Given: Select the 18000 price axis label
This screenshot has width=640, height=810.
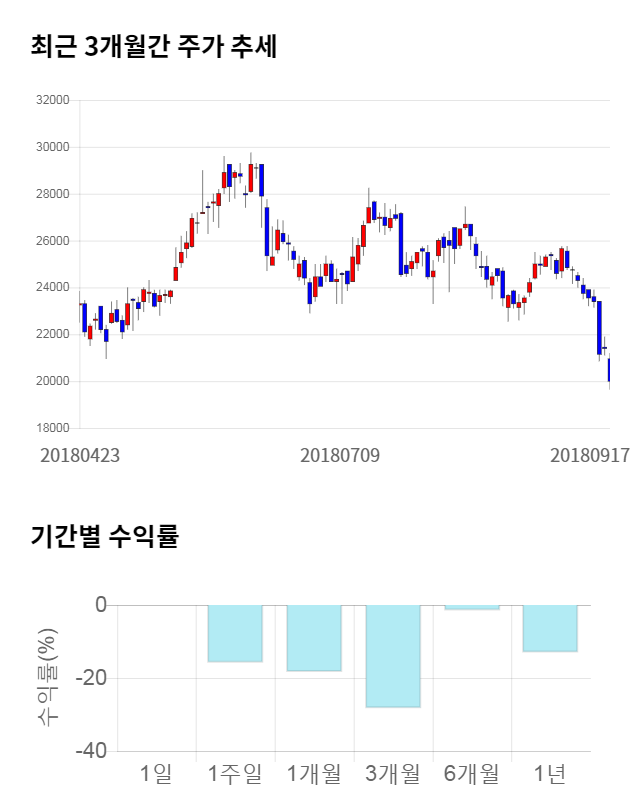Looking at the screenshot, I should (x=52, y=428).
